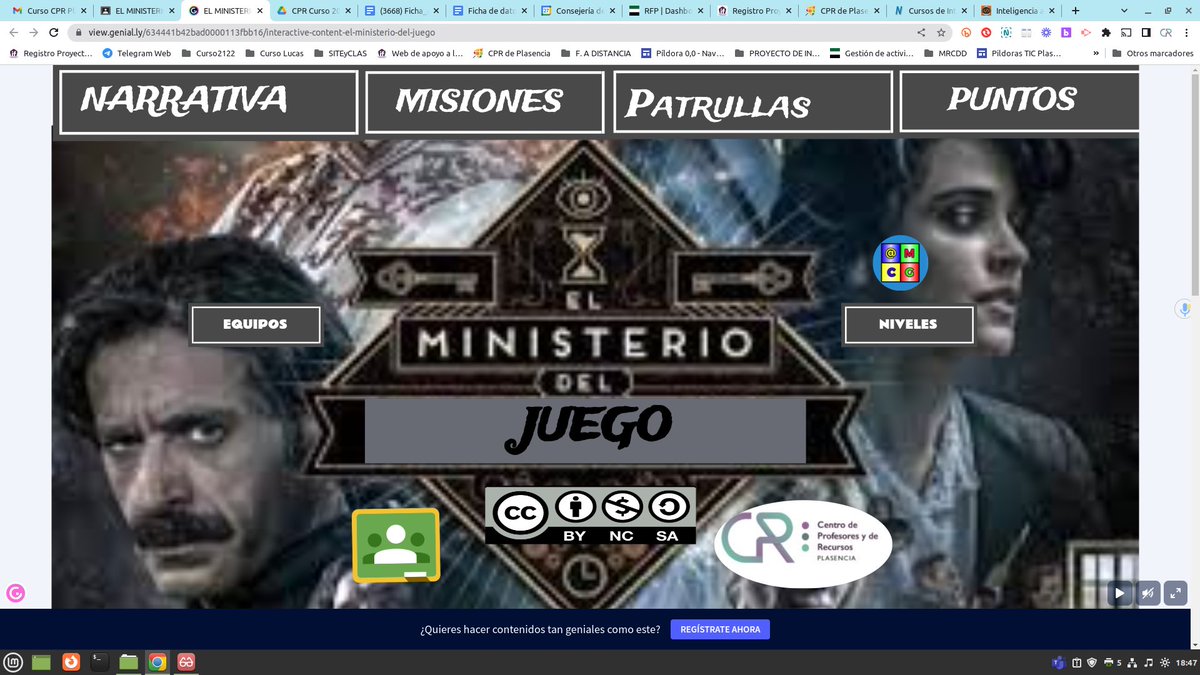Open the Linux Mint start menu
The width and height of the screenshot is (1200, 675).
[x=13, y=661]
